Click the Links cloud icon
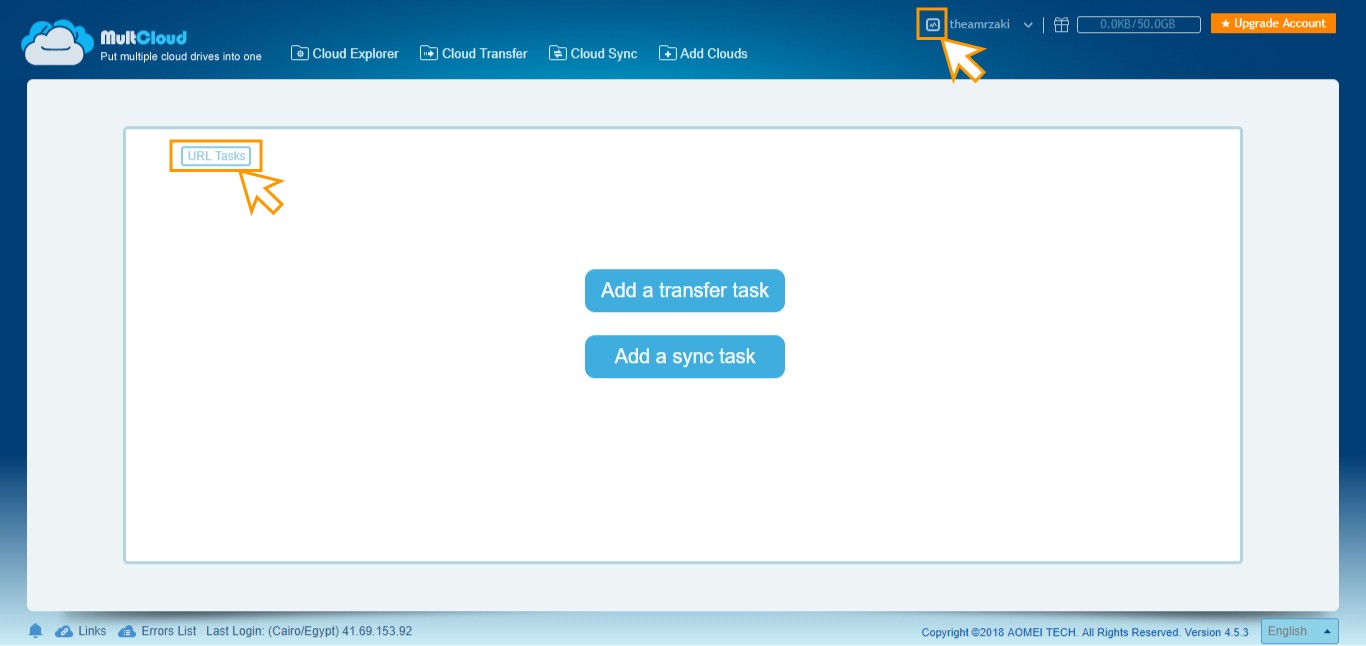This screenshot has width=1366, height=646. 64,631
